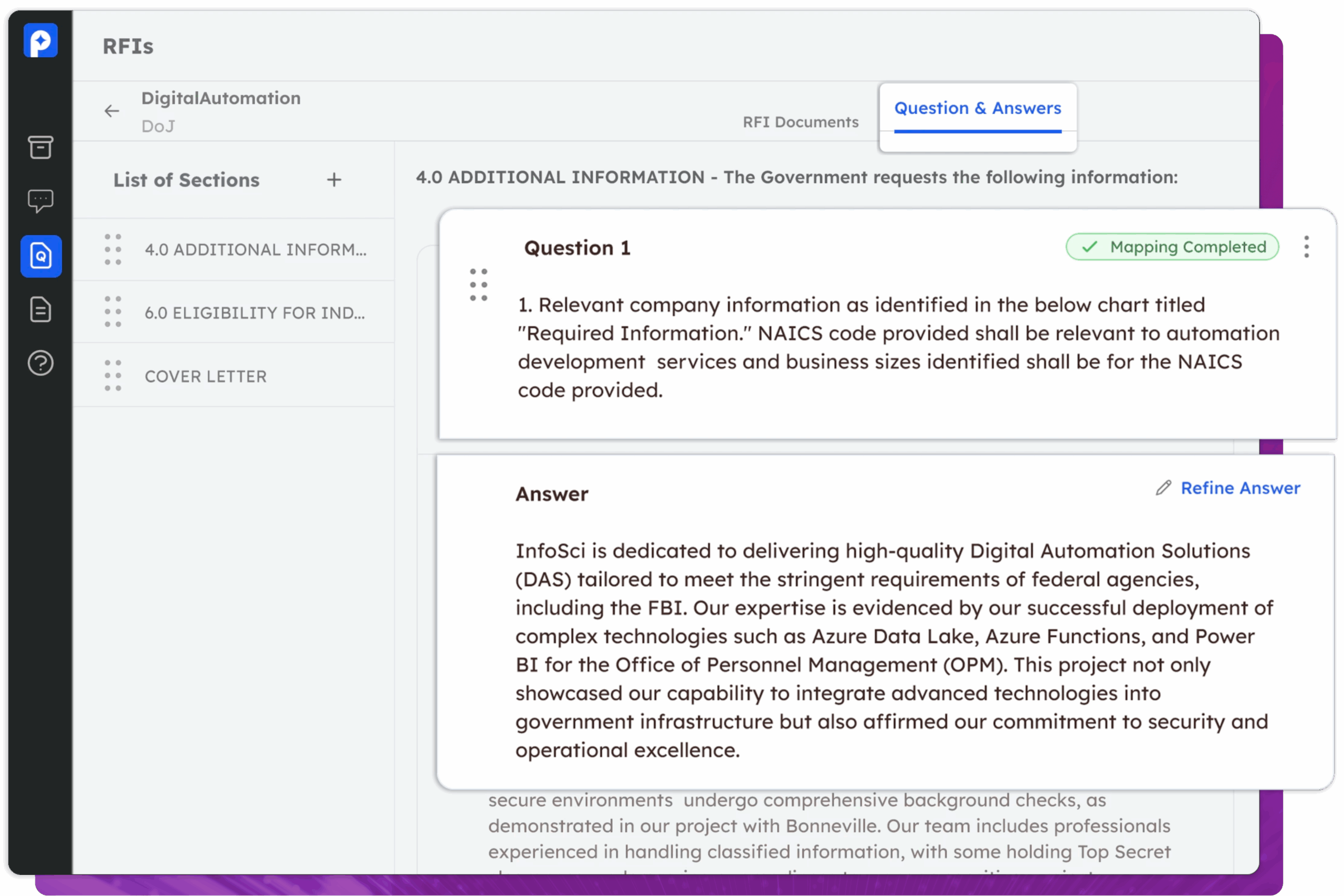The width and height of the screenshot is (1344, 896).
Task: Add a new section with plus icon
Action: 334,180
